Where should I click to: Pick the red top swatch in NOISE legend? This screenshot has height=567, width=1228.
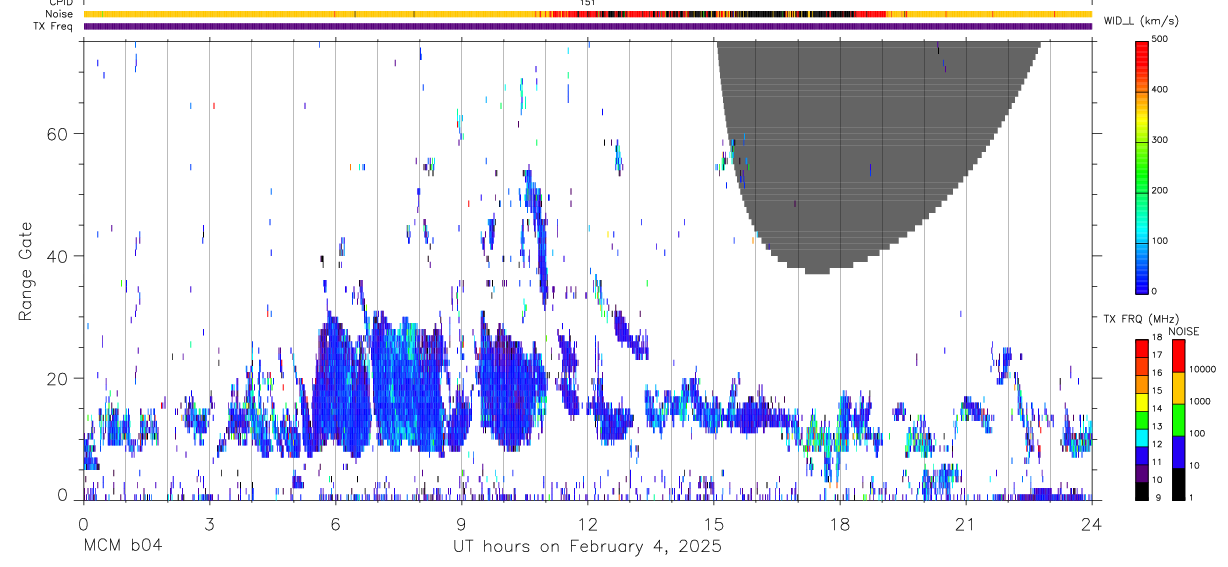pos(1179,356)
